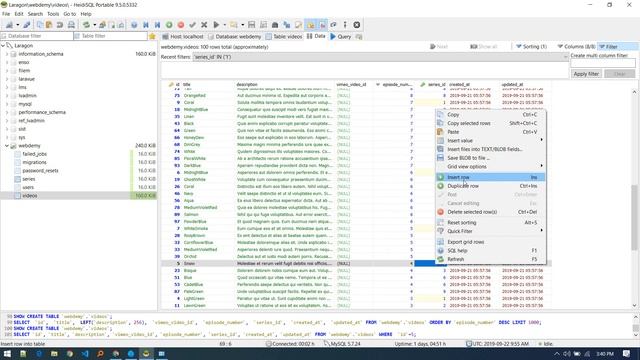Toggle the Sorting (1) button
This screenshot has height=360, width=640.
click(531, 47)
